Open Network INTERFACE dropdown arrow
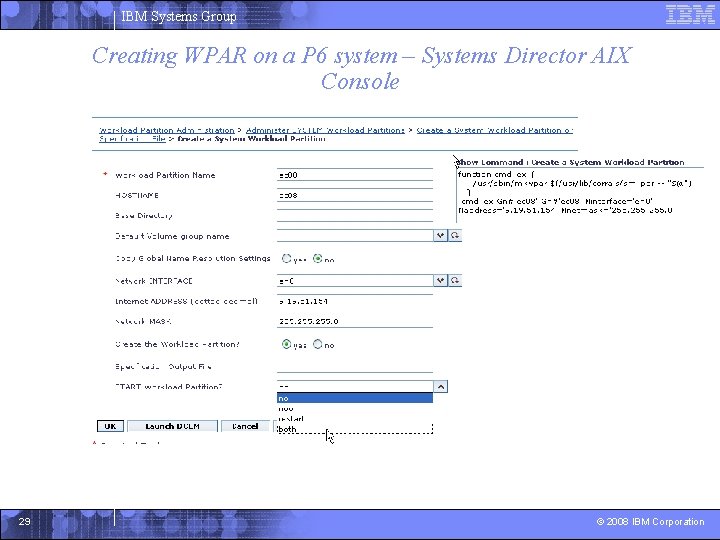The width and height of the screenshot is (720, 540). (x=440, y=280)
